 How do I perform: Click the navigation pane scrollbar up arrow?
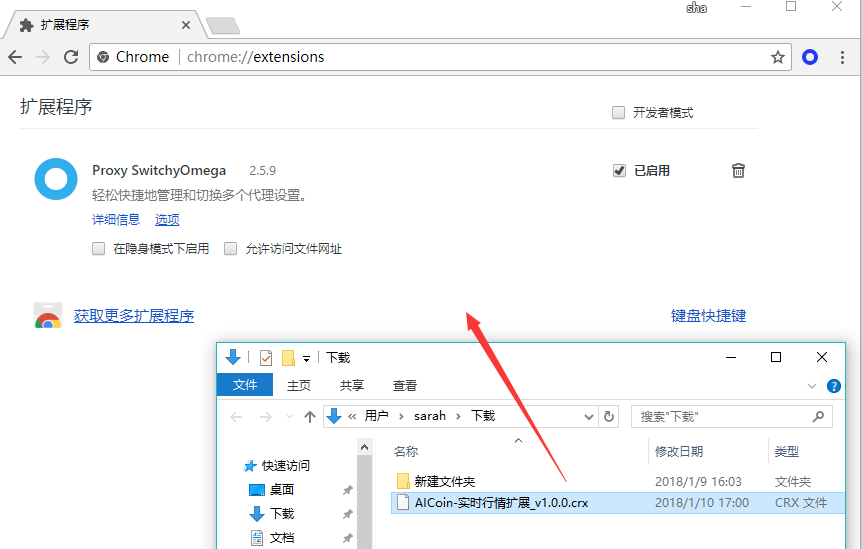[364, 447]
